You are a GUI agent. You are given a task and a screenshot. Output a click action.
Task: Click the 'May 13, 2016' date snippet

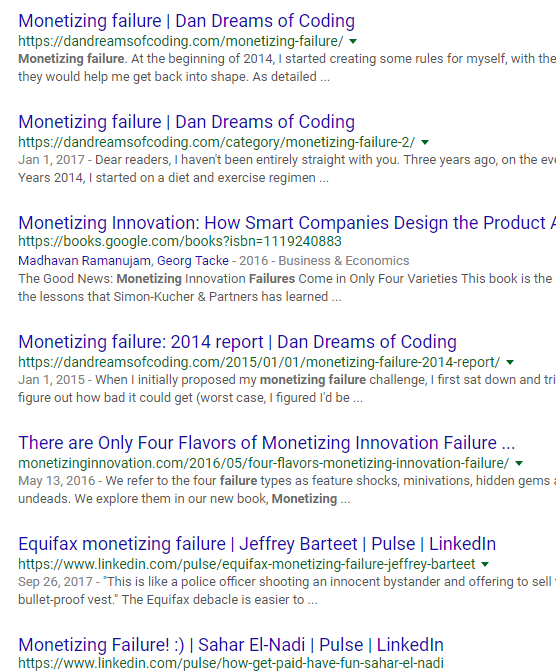pyautogui.click(x=56, y=481)
